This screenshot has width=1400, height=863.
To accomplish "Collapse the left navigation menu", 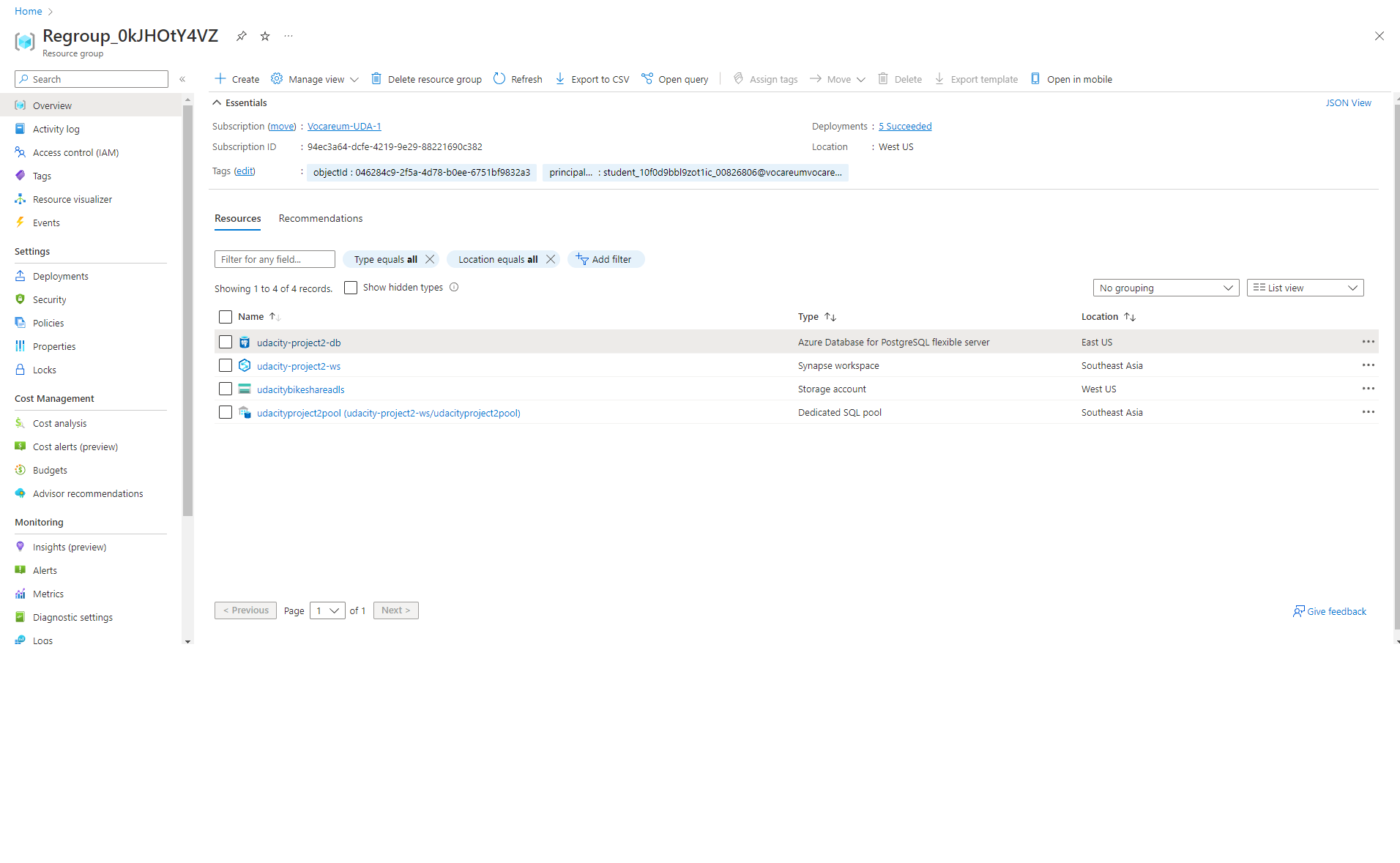I will pos(182,79).
